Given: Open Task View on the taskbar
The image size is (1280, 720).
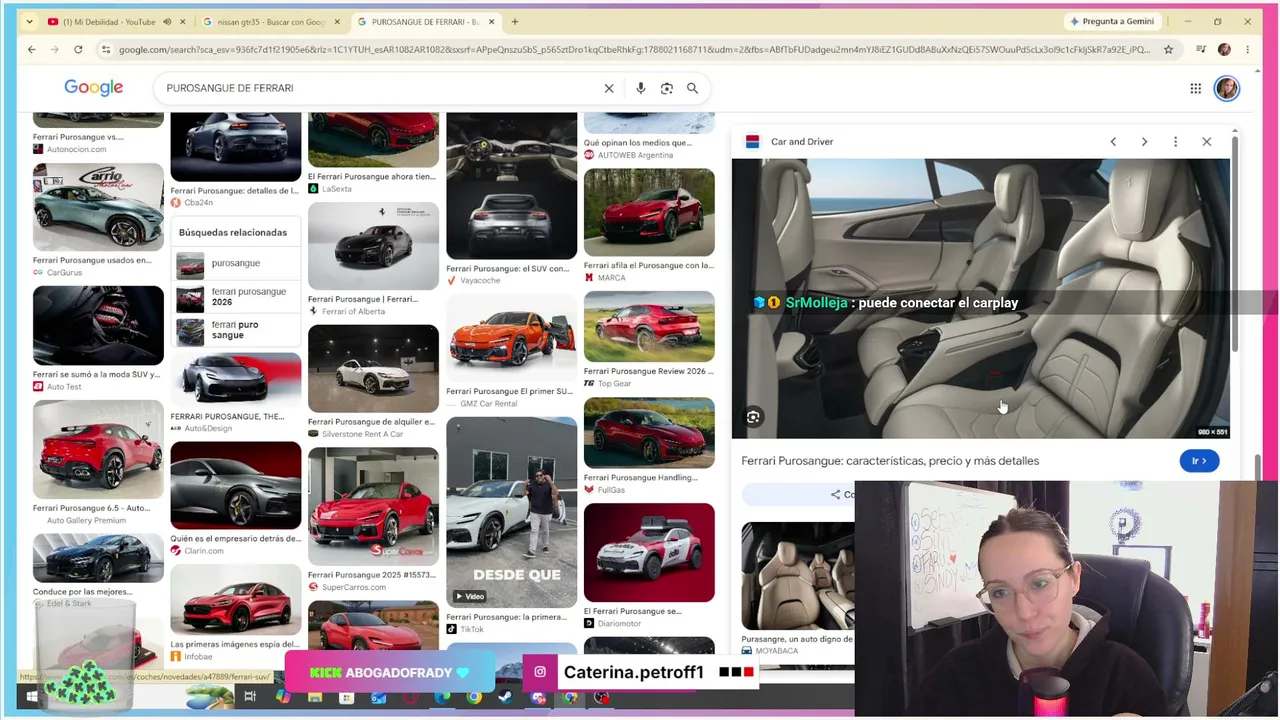Looking at the screenshot, I should 250,697.
